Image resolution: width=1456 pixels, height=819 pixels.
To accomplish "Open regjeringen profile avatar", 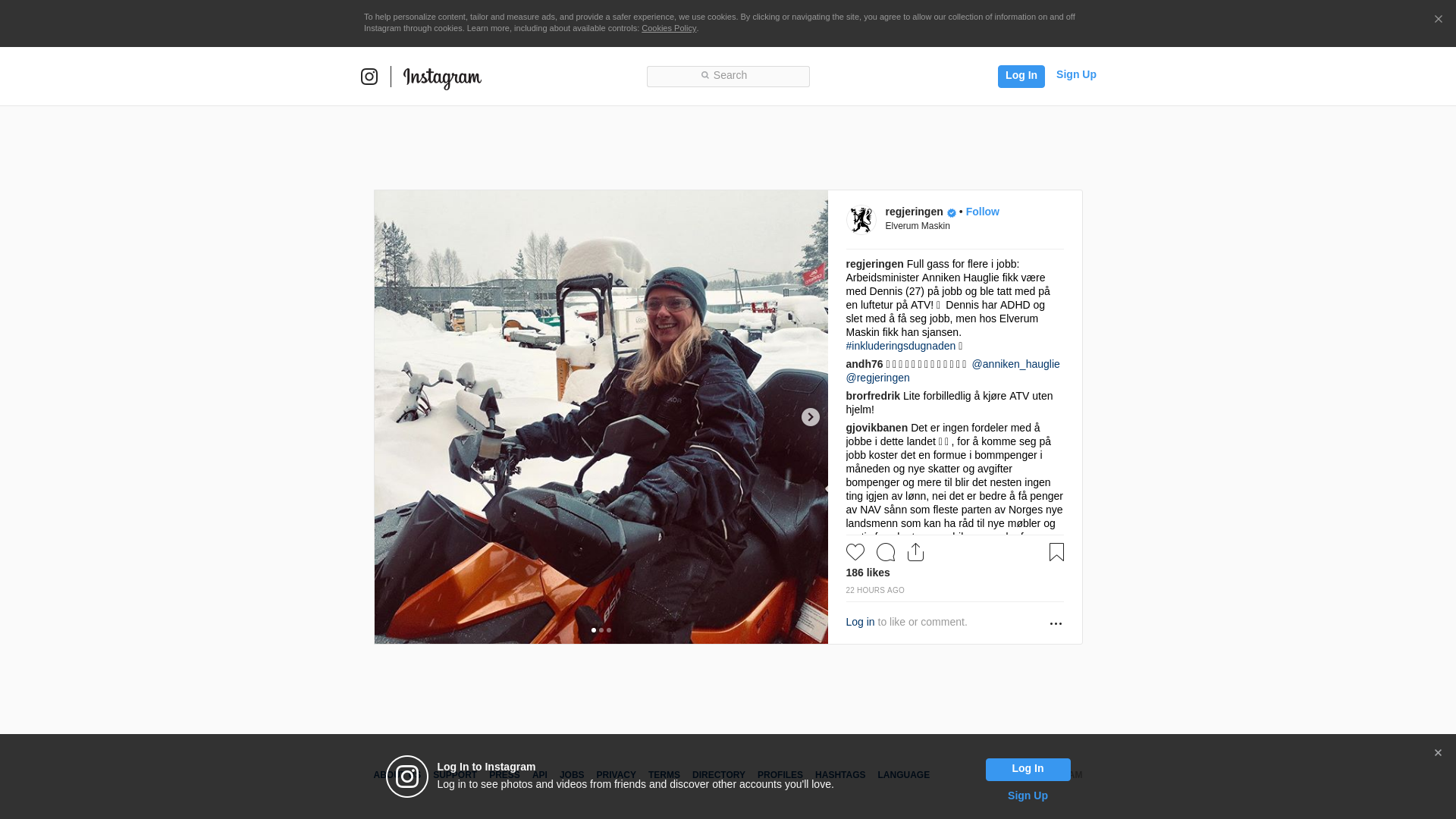I will 861,220.
